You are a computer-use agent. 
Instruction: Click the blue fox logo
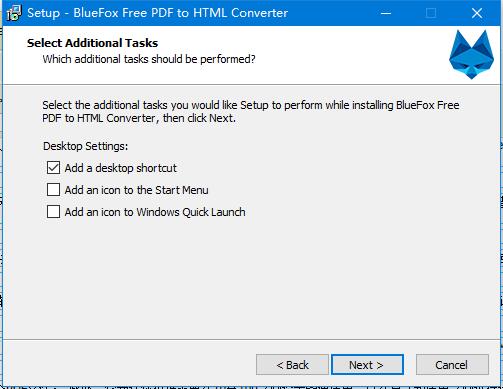471,54
